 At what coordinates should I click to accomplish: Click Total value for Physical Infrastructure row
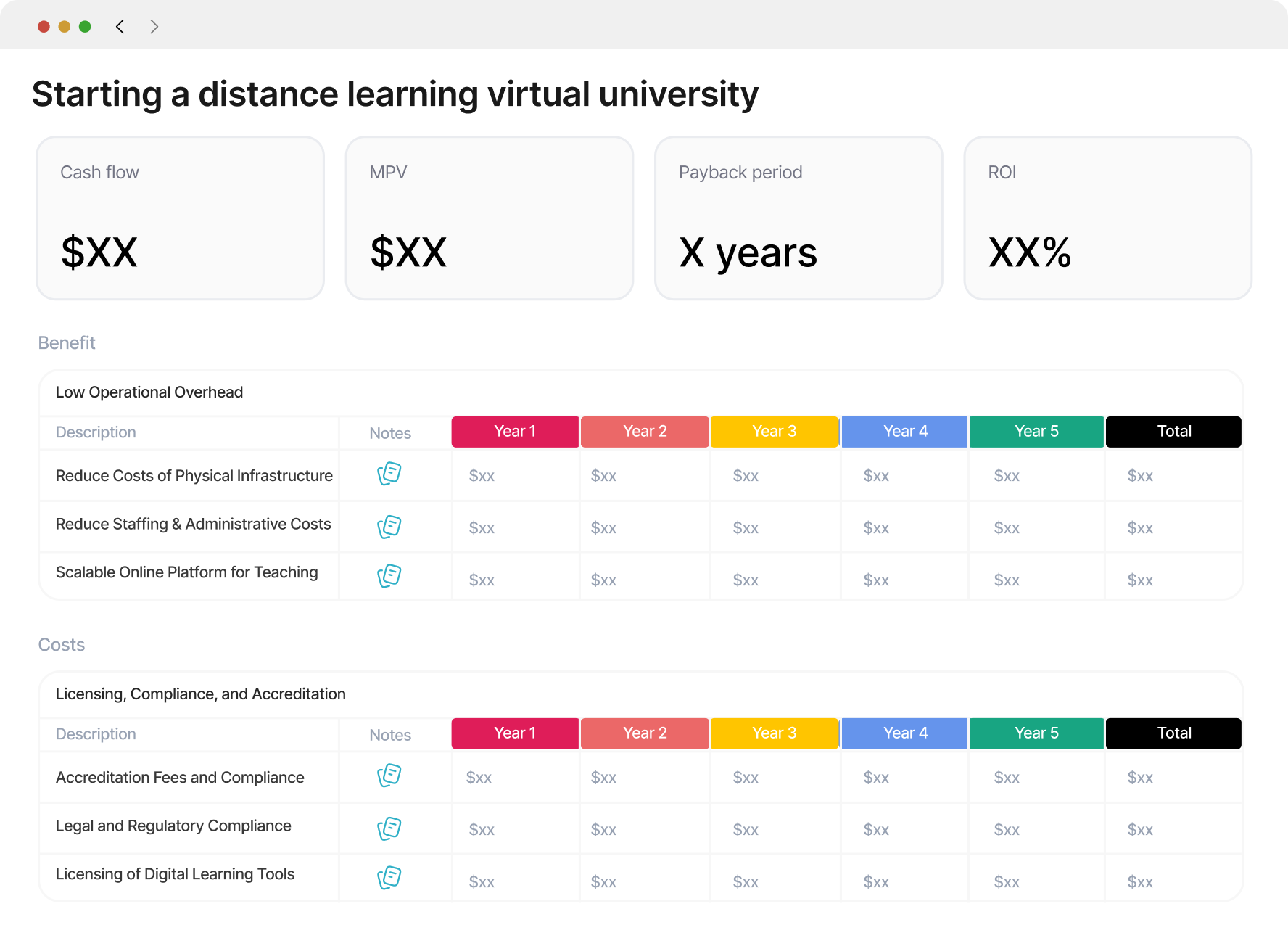pos(1140,476)
